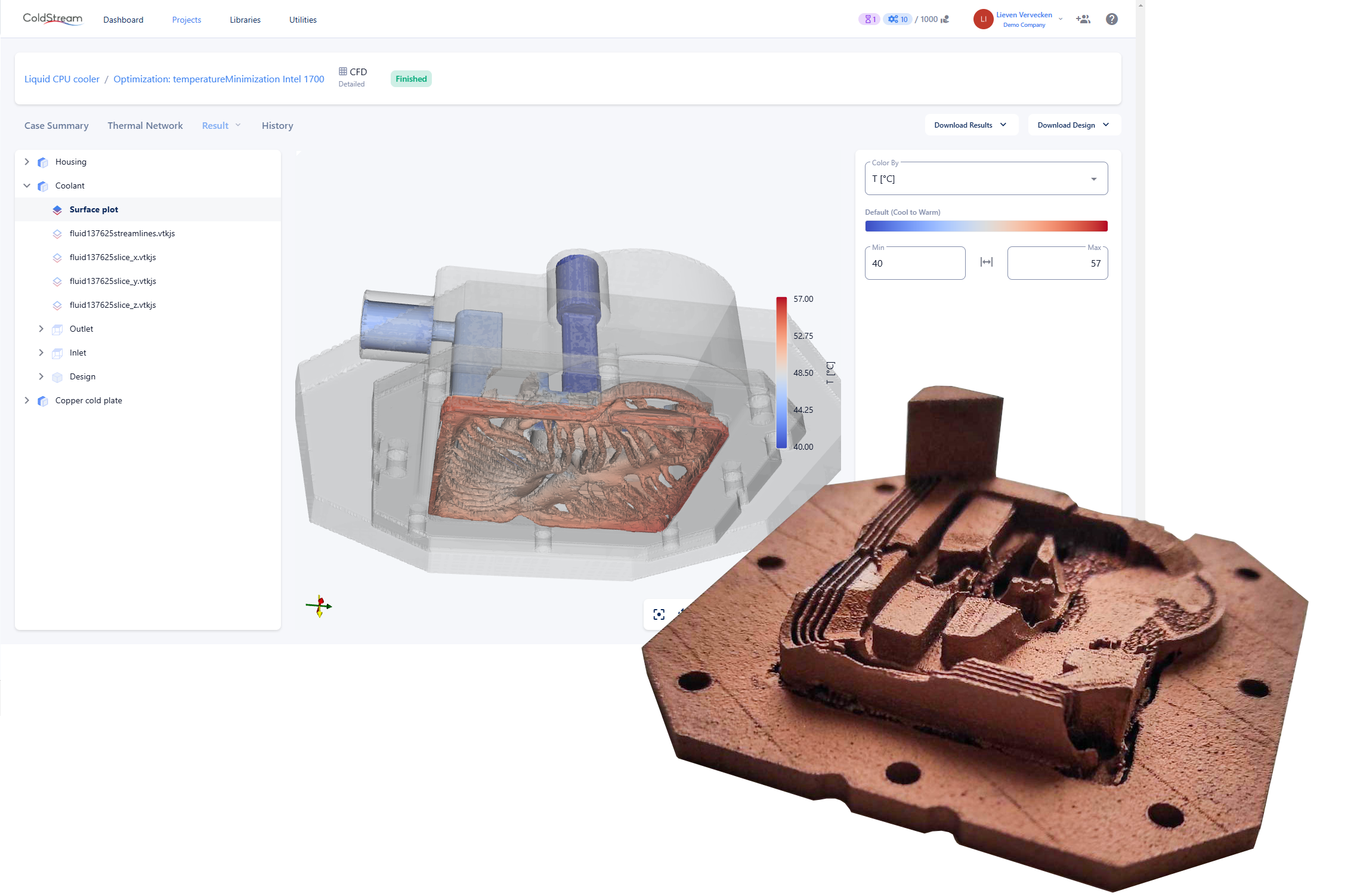The width and height of the screenshot is (1360, 896).
Task: Open the Liquid CPU cooler breadcrumb link
Action: 62,79
